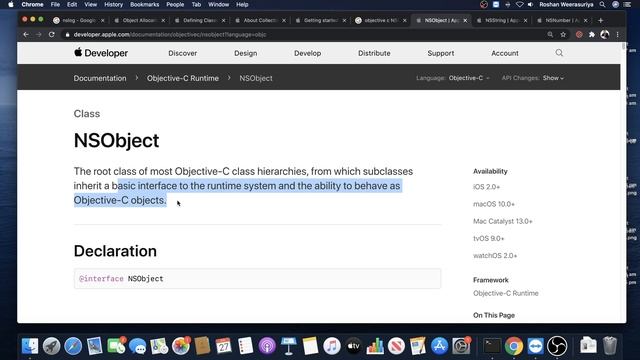The height and width of the screenshot is (360, 640).
Task: Open the Podcasts app in the Dock
Action: click(x=267, y=346)
